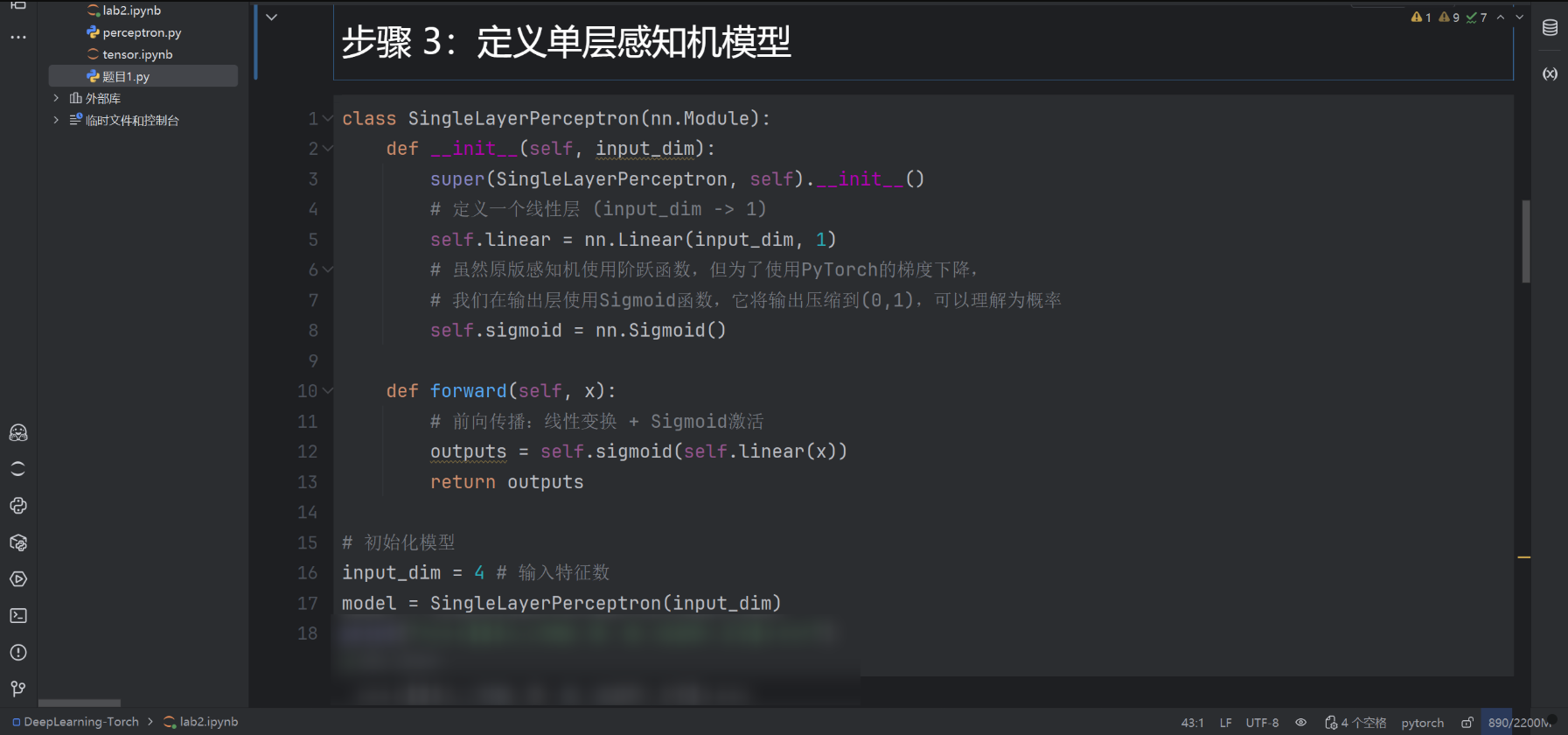Toggle the reader mode eye icon

tap(1301, 723)
